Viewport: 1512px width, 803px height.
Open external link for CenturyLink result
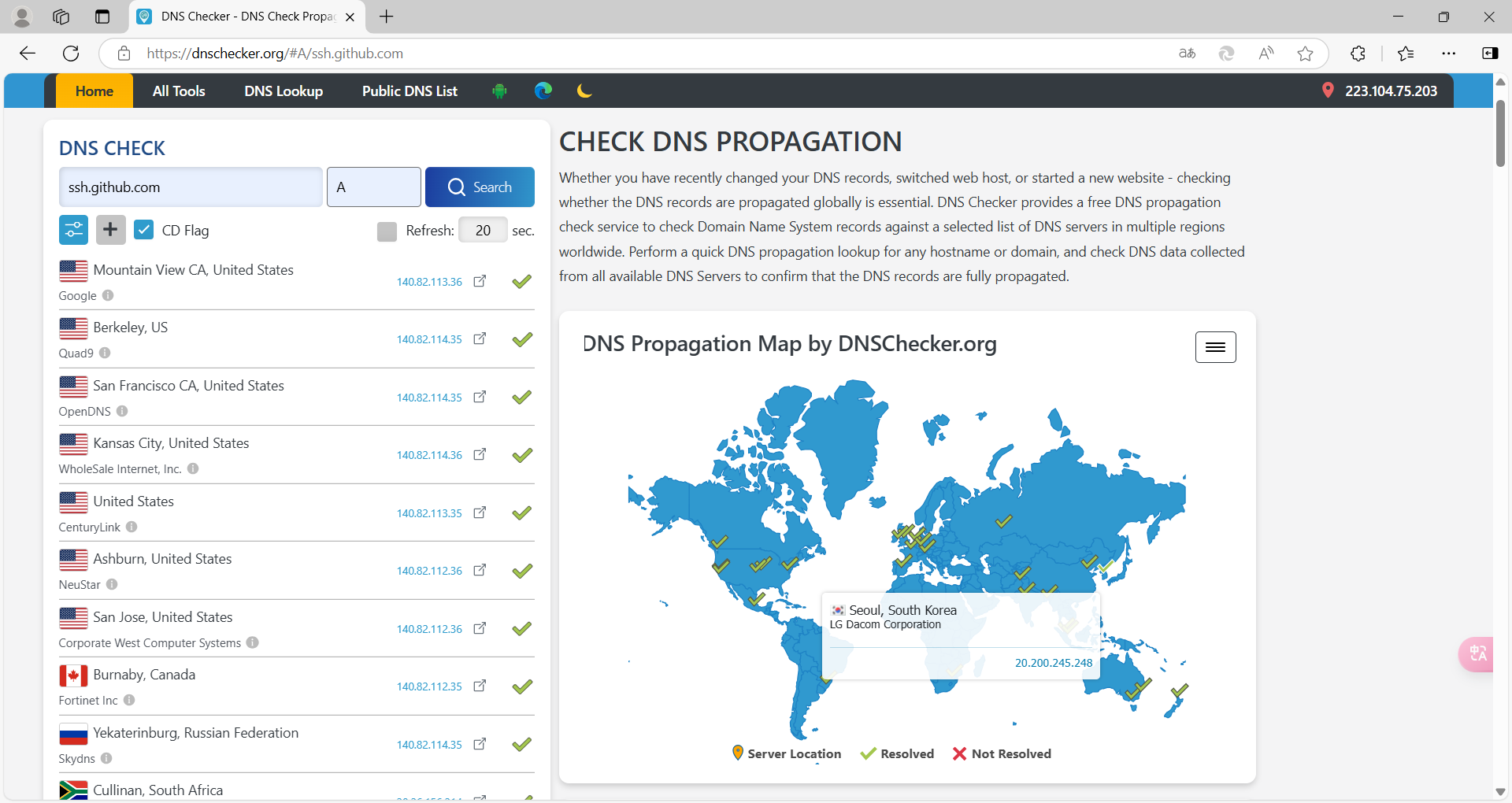[x=480, y=513]
